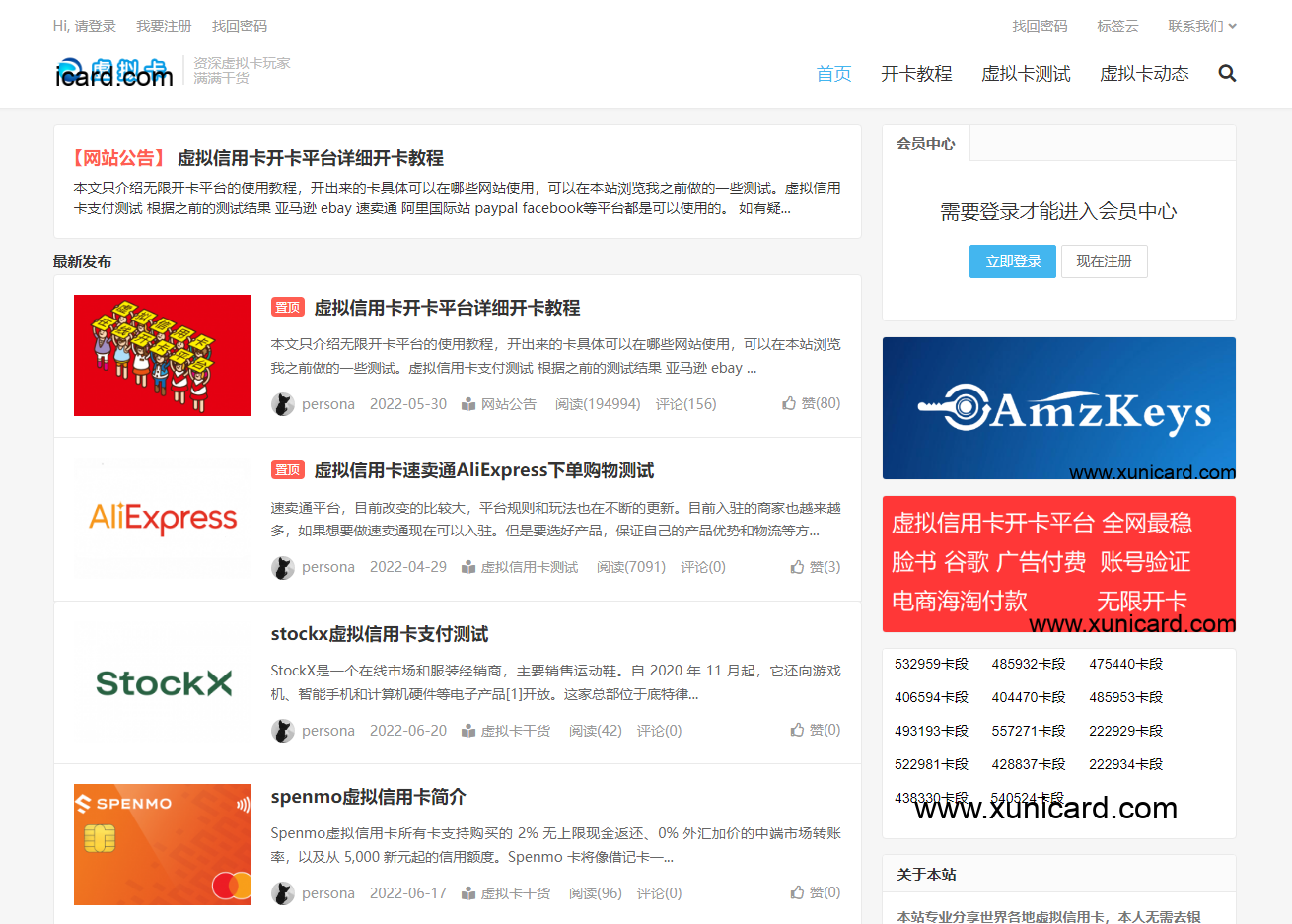Click 406594卡段 card segment
The width and height of the screenshot is (1292, 924).
(x=931, y=697)
